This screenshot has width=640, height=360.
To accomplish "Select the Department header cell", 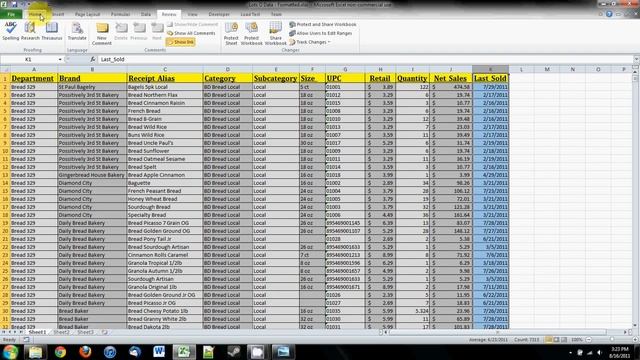I will (x=33, y=78).
